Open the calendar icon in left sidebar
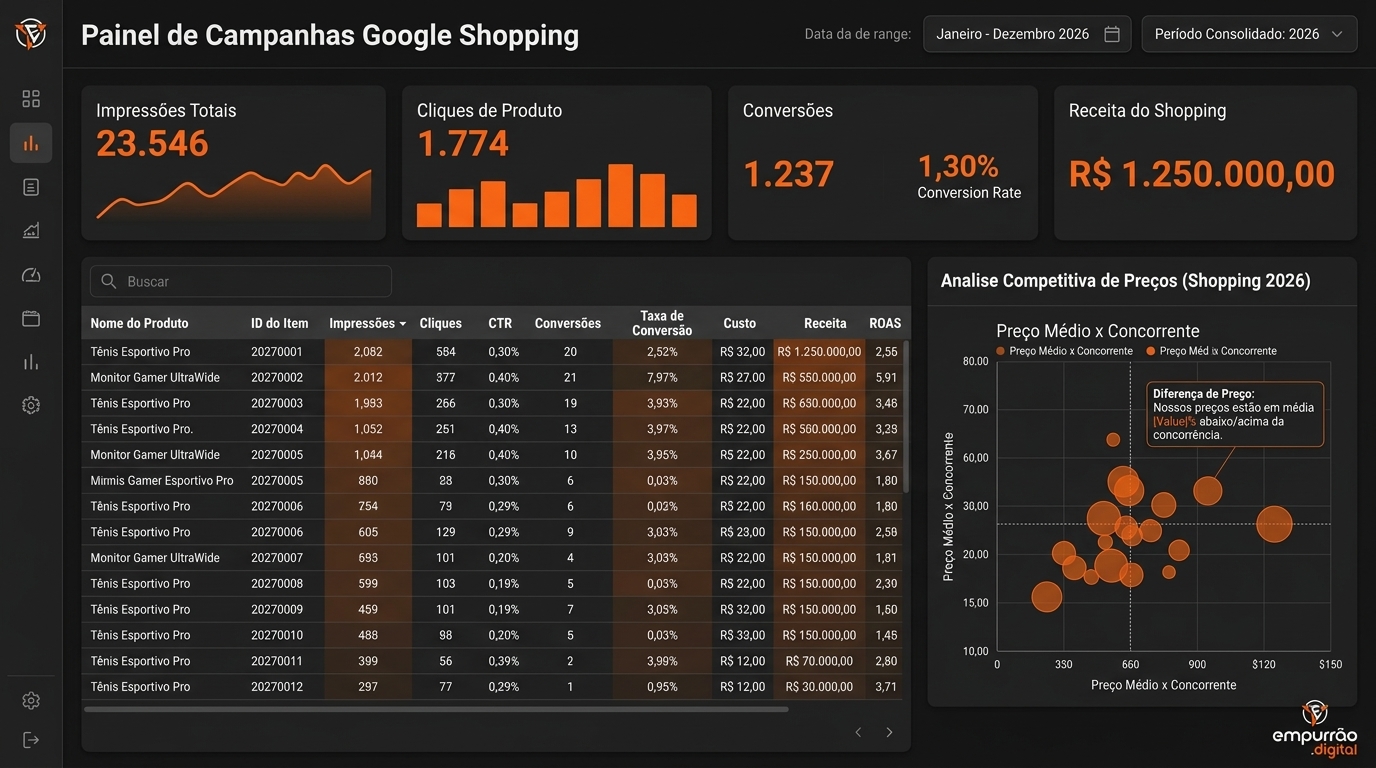 31,318
